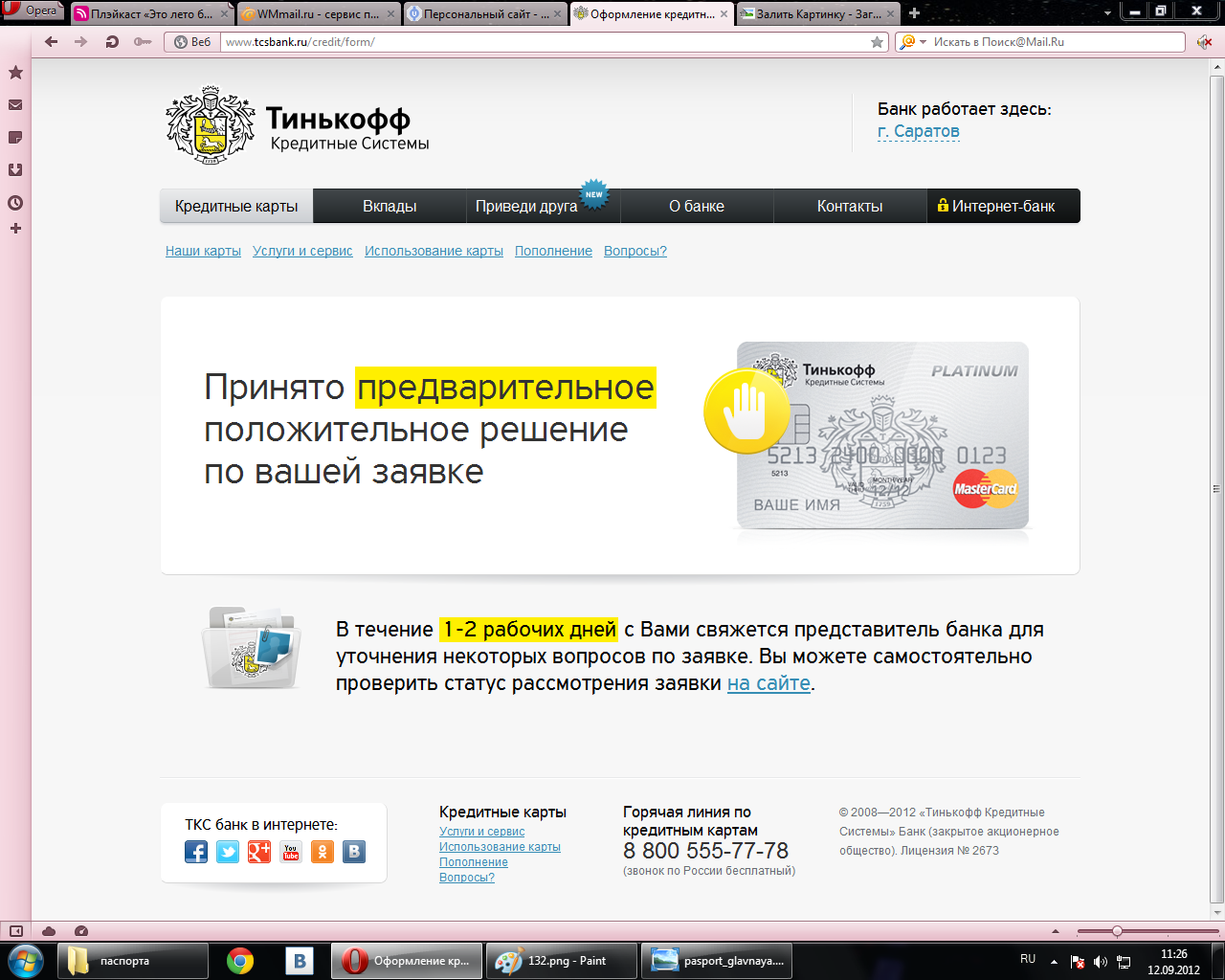Open closed tabs dropdown arrow

pyautogui.click(x=1107, y=13)
